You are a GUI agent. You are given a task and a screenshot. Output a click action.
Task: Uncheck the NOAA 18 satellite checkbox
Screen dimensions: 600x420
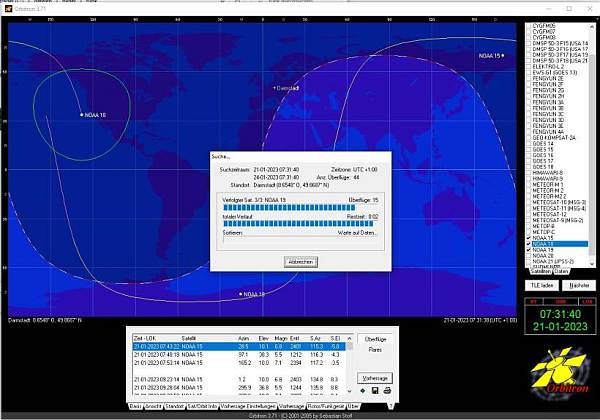tap(529, 244)
